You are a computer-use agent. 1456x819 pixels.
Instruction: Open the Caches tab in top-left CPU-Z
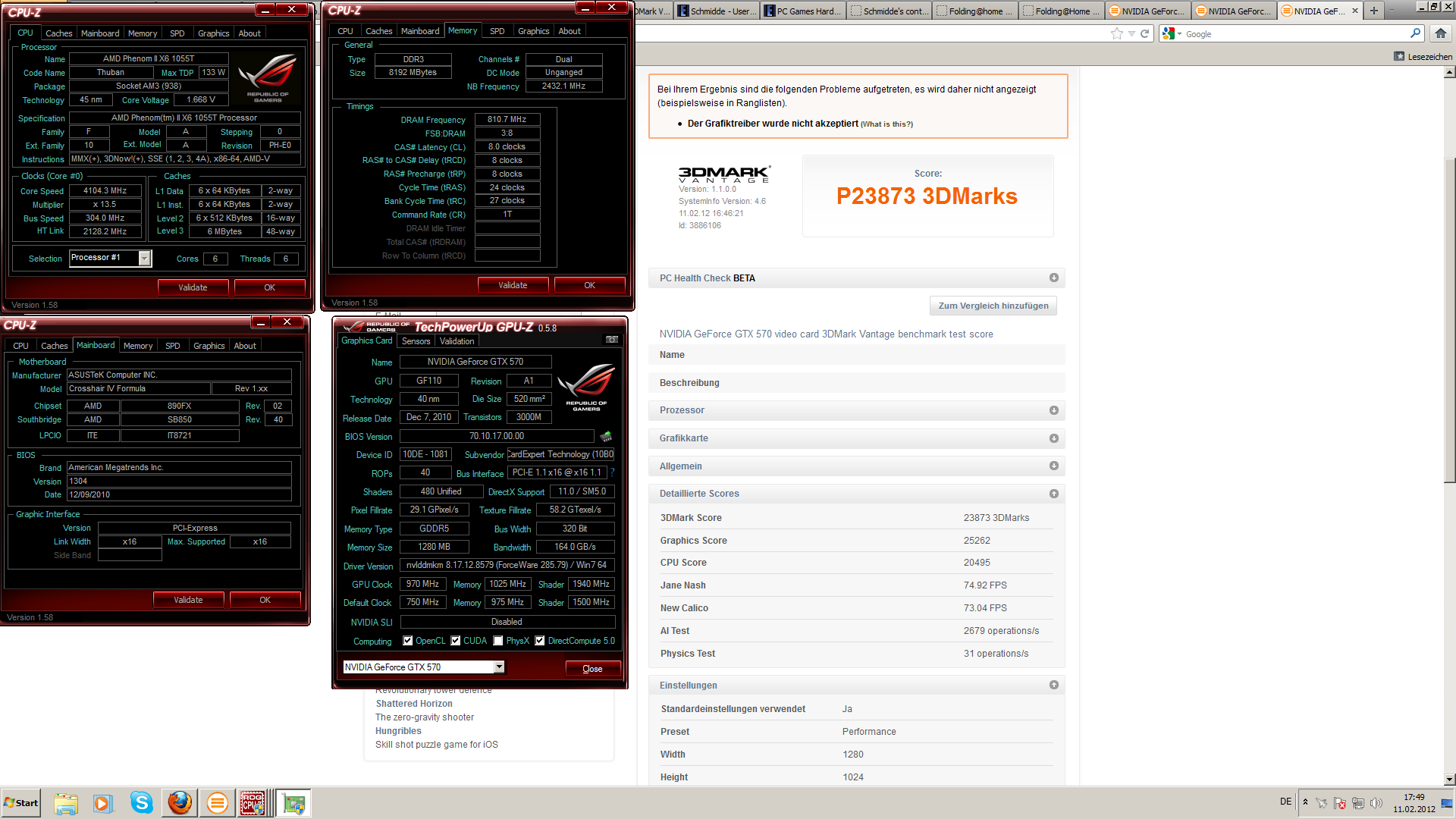tap(58, 33)
